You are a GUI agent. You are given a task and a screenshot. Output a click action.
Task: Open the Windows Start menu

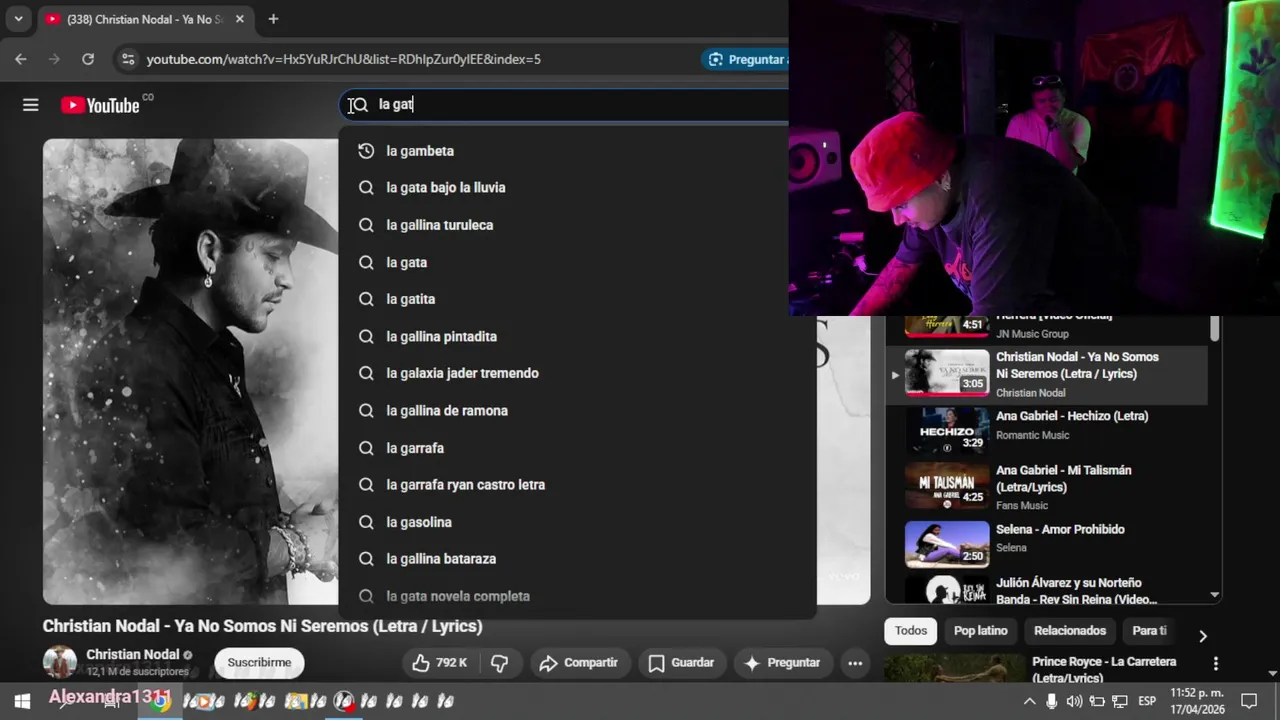pos(22,701)
